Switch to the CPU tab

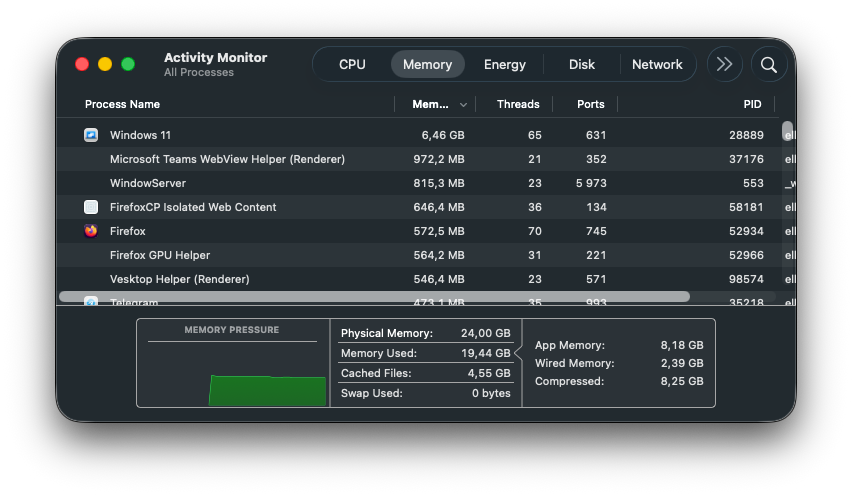click(352, 65)
